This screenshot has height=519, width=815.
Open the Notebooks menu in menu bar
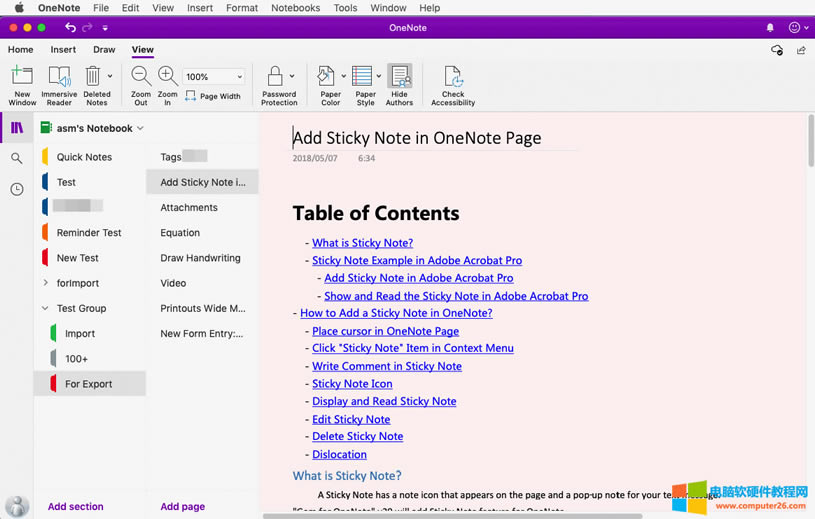point(295,8)
